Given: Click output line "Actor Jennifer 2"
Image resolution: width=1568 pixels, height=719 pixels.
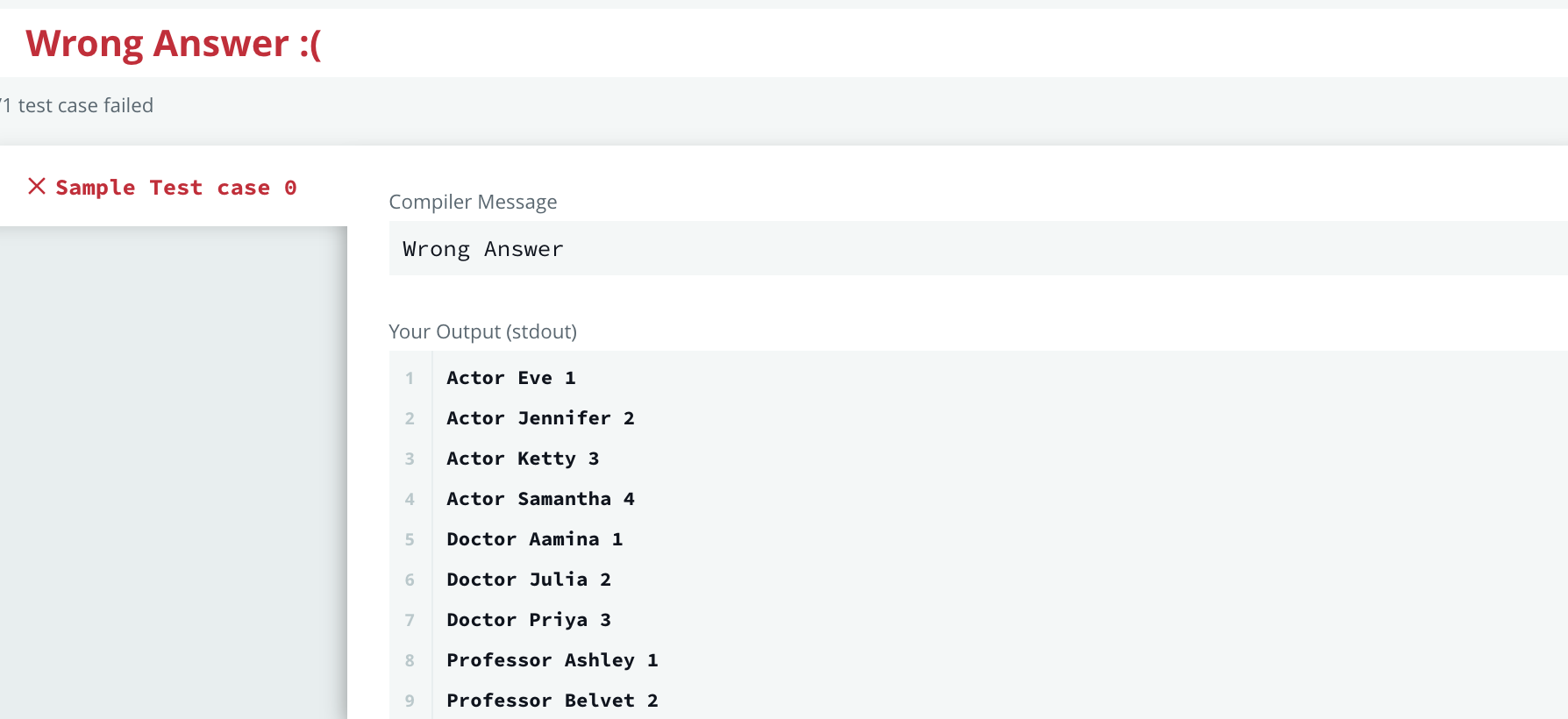Looking at the screenshot, I should point(540,418).
